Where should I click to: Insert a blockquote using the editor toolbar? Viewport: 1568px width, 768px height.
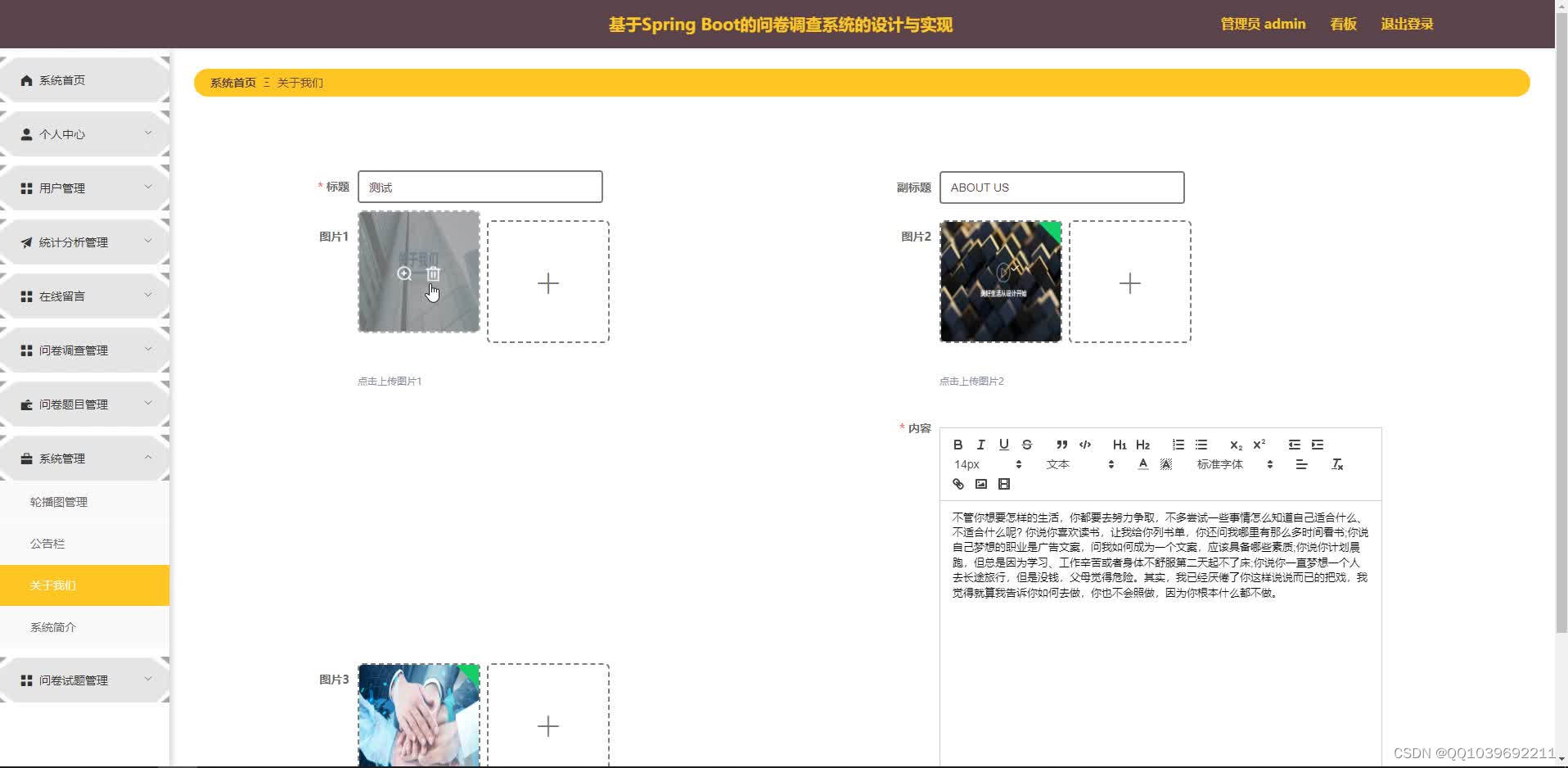coord(1061,445)
